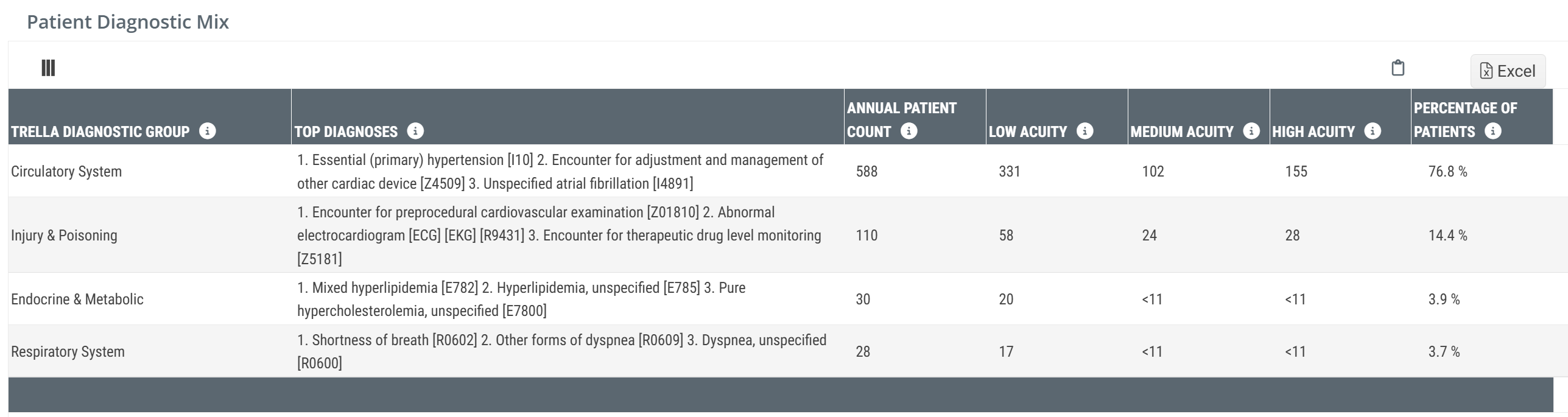Click the High Acuity column header
The height and width of the screenshot is (417, 1568).
pos(1313,131)
